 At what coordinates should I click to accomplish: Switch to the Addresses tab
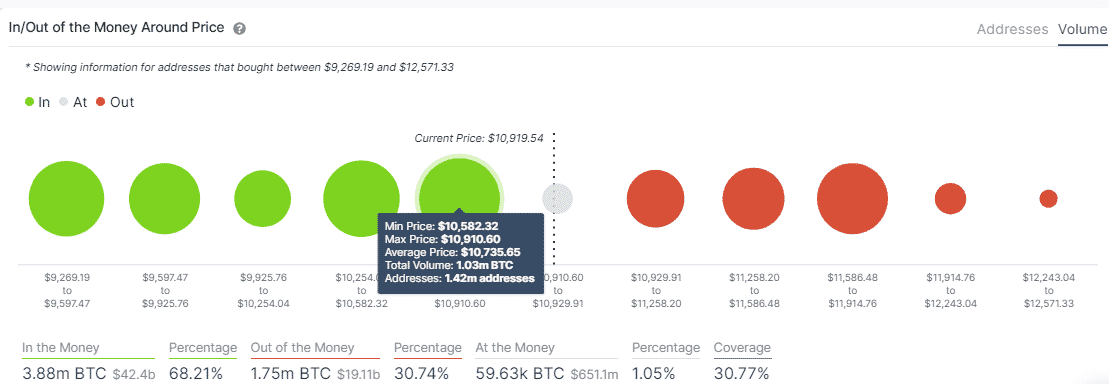pos(1012,30)
